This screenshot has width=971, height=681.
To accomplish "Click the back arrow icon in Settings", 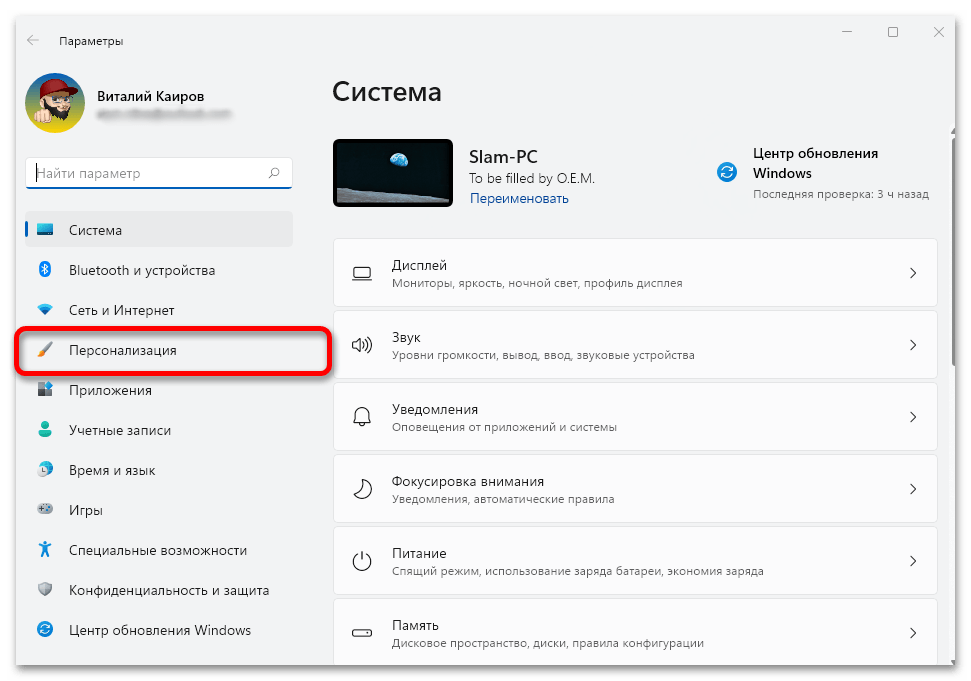I will tap(33, 40).
